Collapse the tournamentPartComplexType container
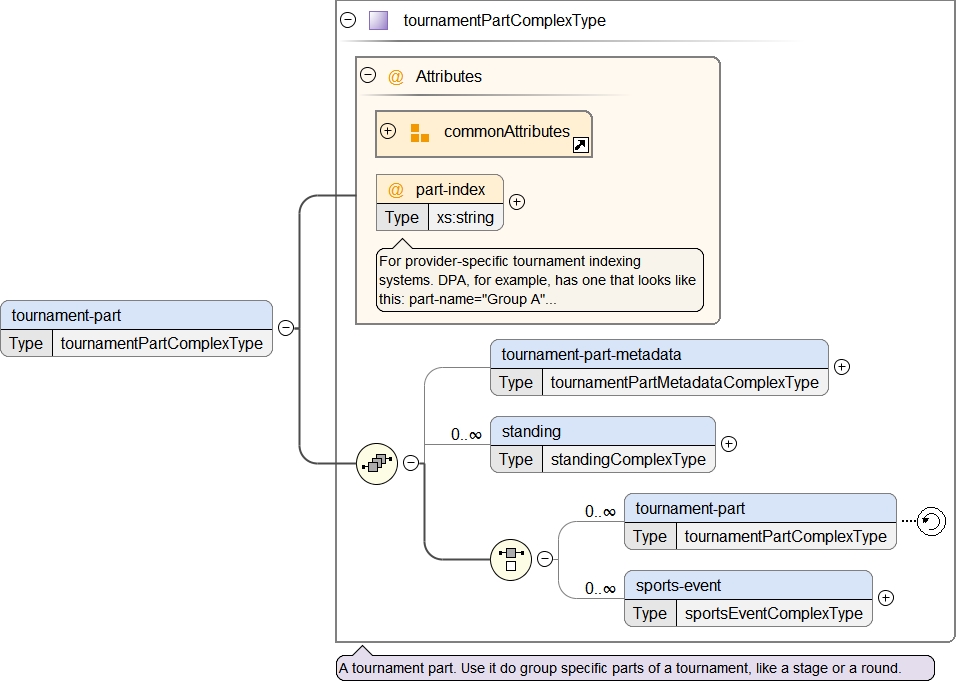The image size is (957, 684). (348, 20)
